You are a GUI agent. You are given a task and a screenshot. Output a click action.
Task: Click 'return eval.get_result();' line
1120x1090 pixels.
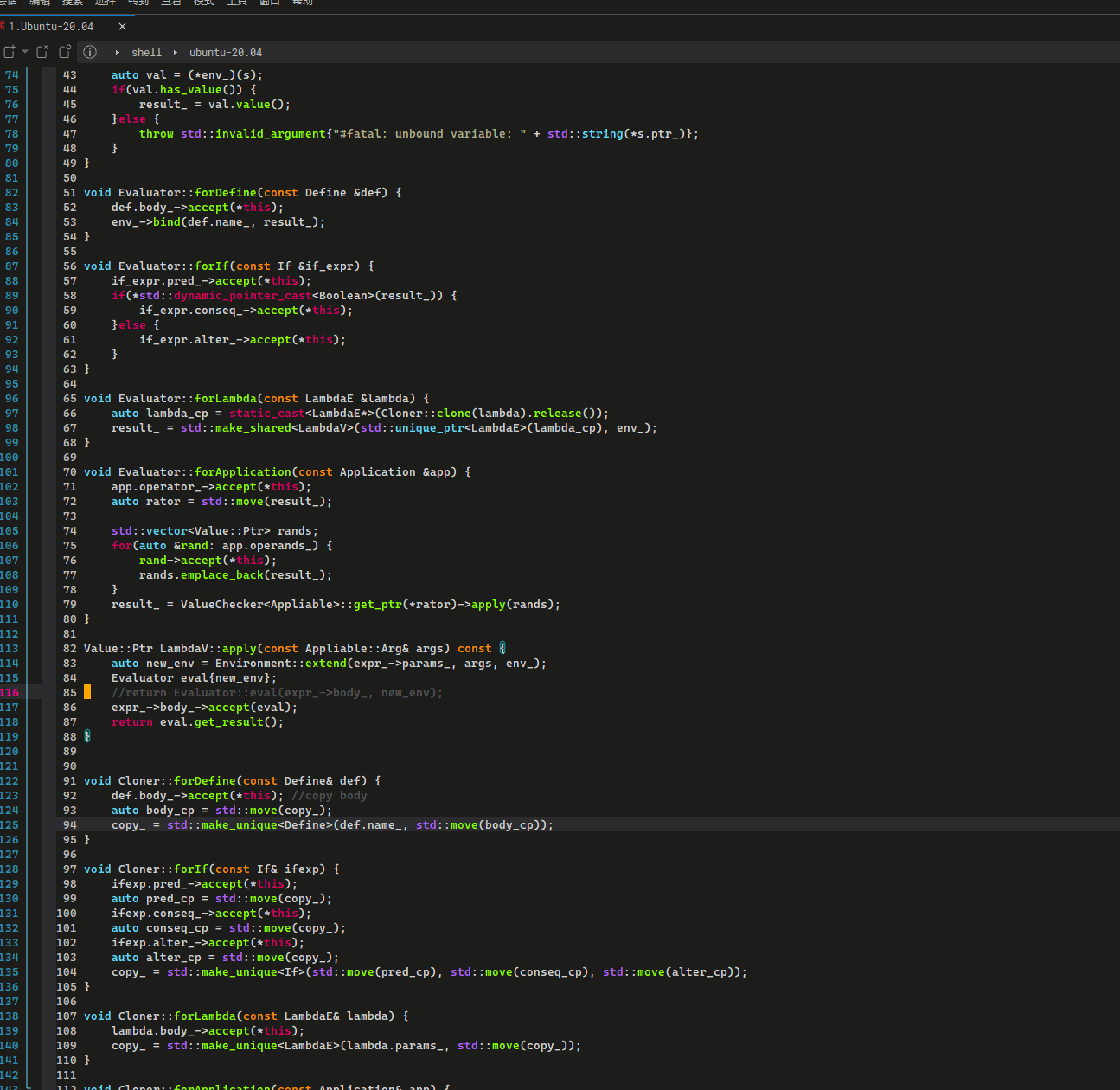pyautogui.click(x=197, y=722)
